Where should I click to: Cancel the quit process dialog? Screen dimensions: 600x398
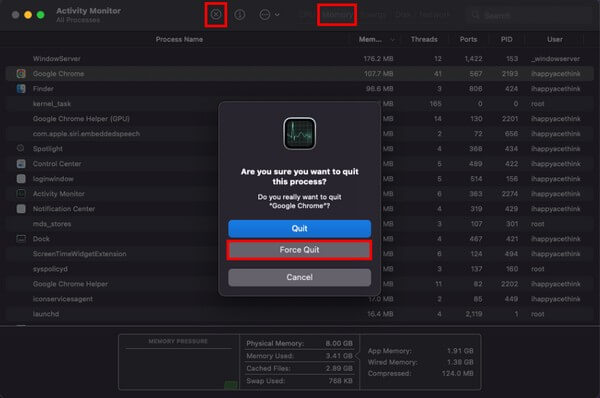(x=299, y=277)
